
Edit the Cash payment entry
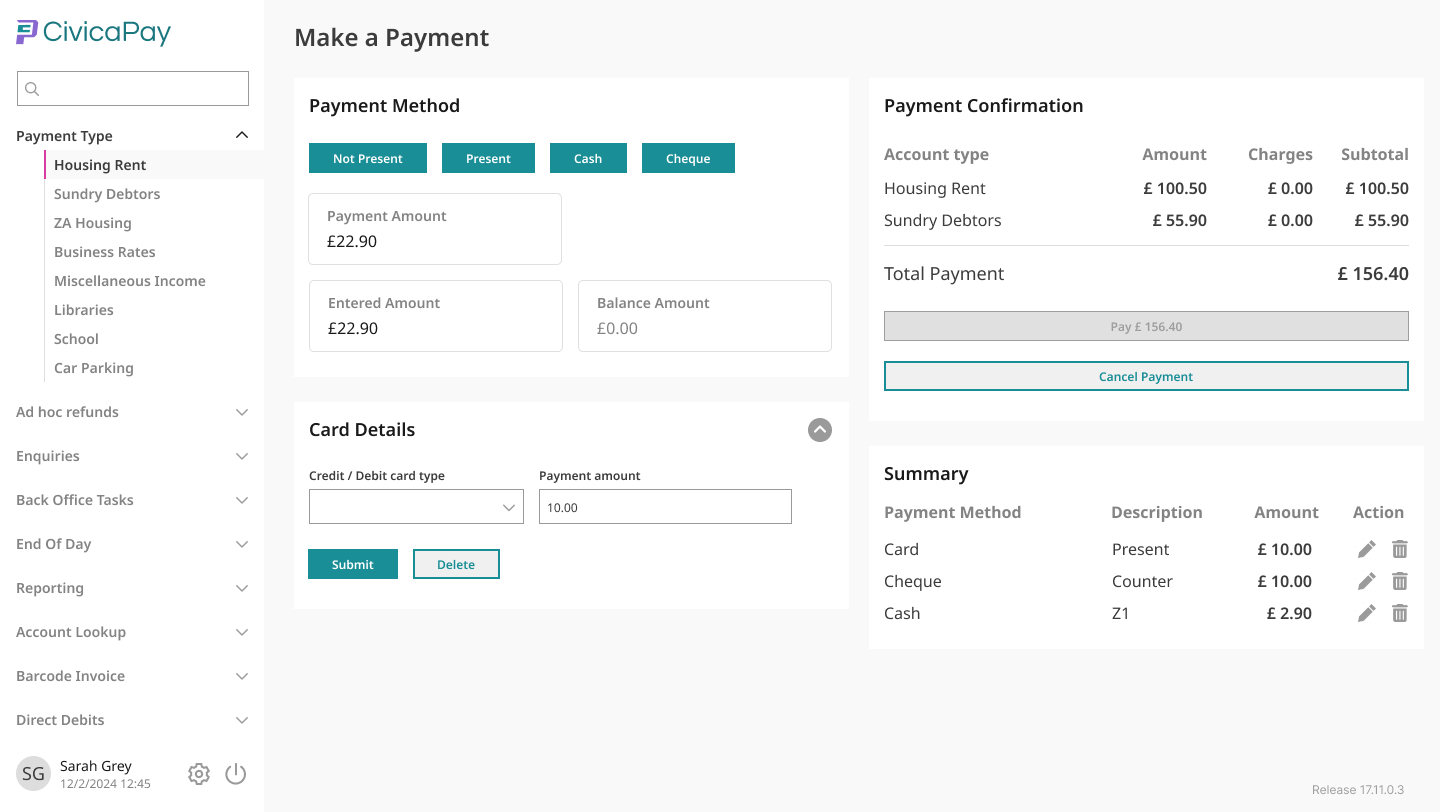(x=1366, y=613)
